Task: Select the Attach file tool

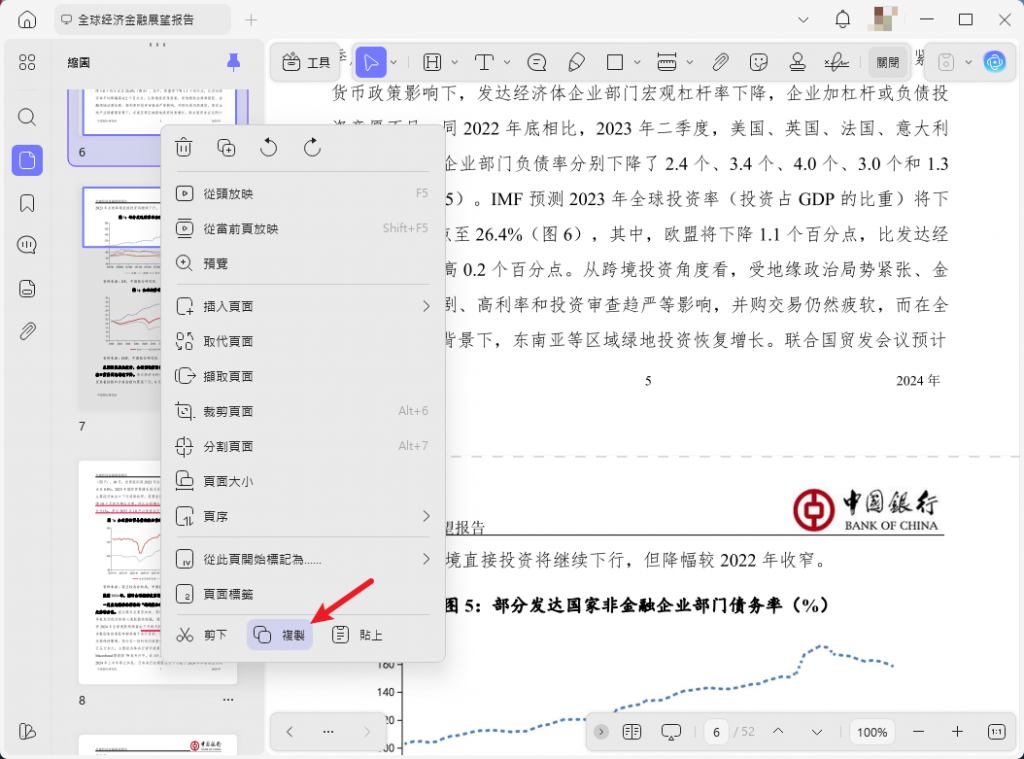Action: tap(720, 63)
